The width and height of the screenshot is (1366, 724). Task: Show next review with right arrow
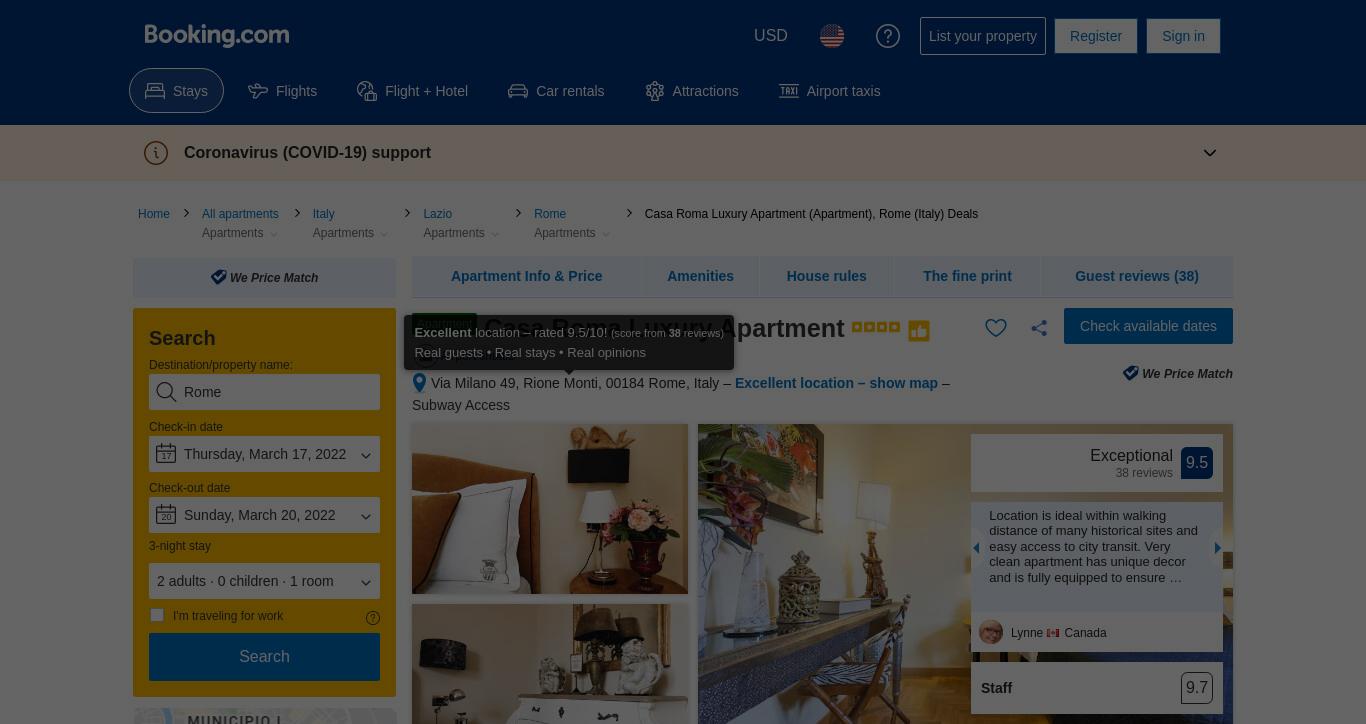click(1217, 548)
